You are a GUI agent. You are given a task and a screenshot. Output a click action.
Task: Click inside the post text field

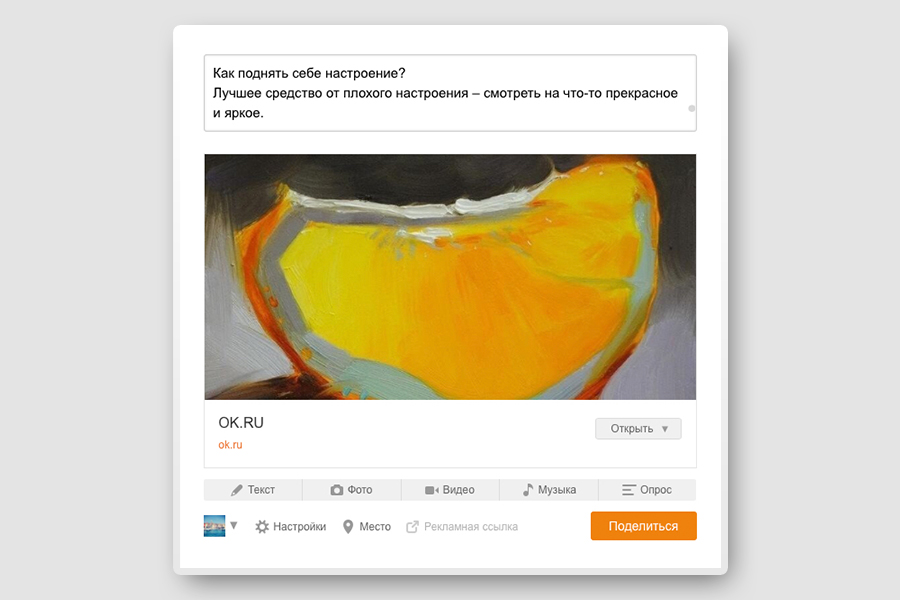point(450,93)
